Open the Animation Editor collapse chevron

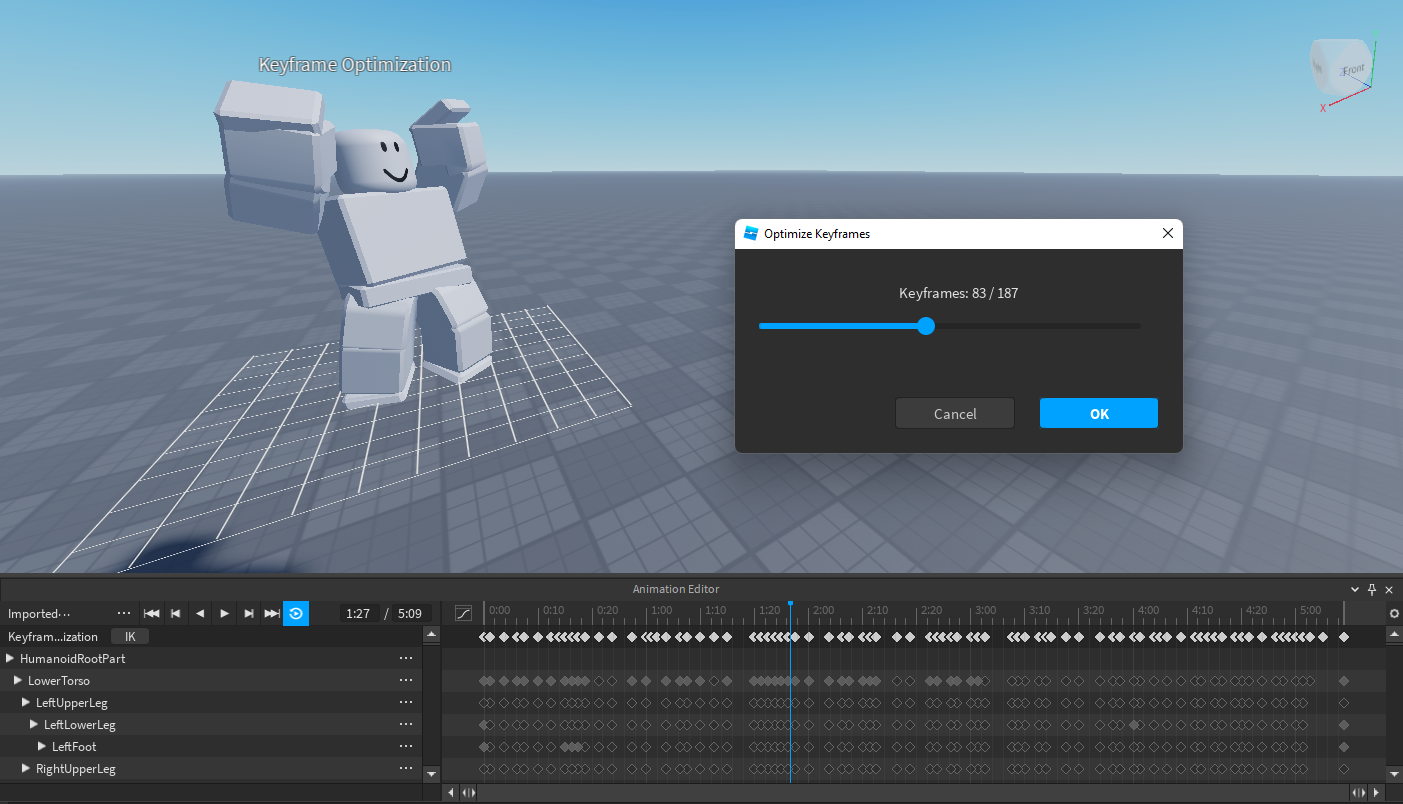pos(1354,589)
